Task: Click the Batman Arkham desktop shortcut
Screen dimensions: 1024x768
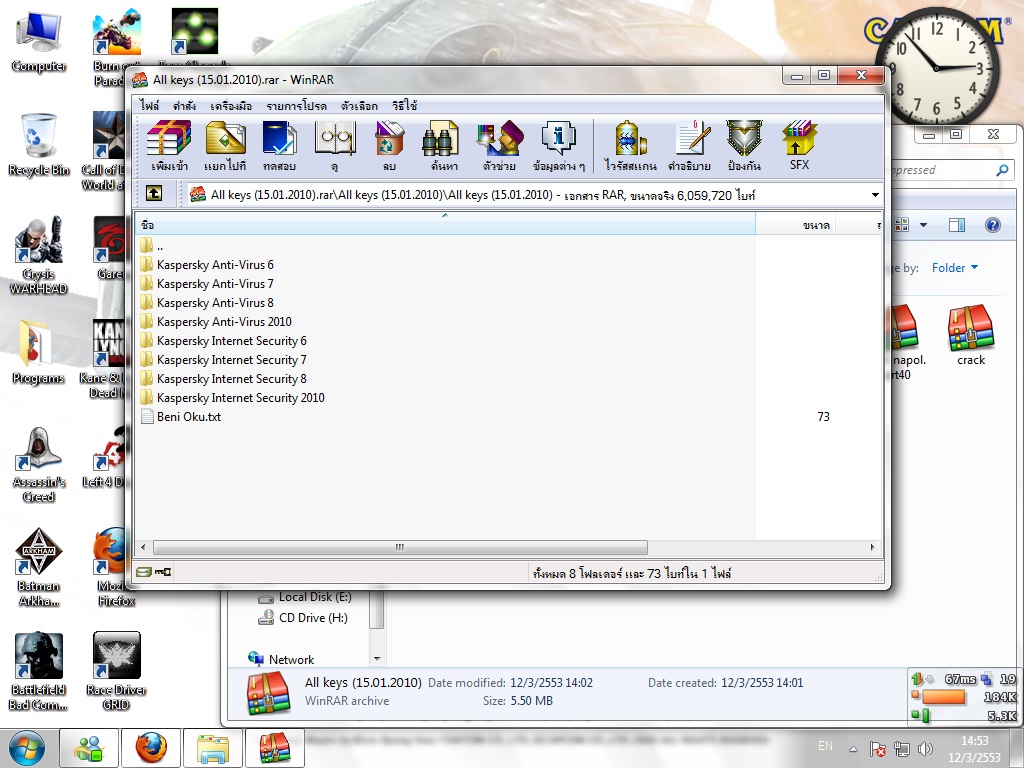Action: (x=39, y=568)
